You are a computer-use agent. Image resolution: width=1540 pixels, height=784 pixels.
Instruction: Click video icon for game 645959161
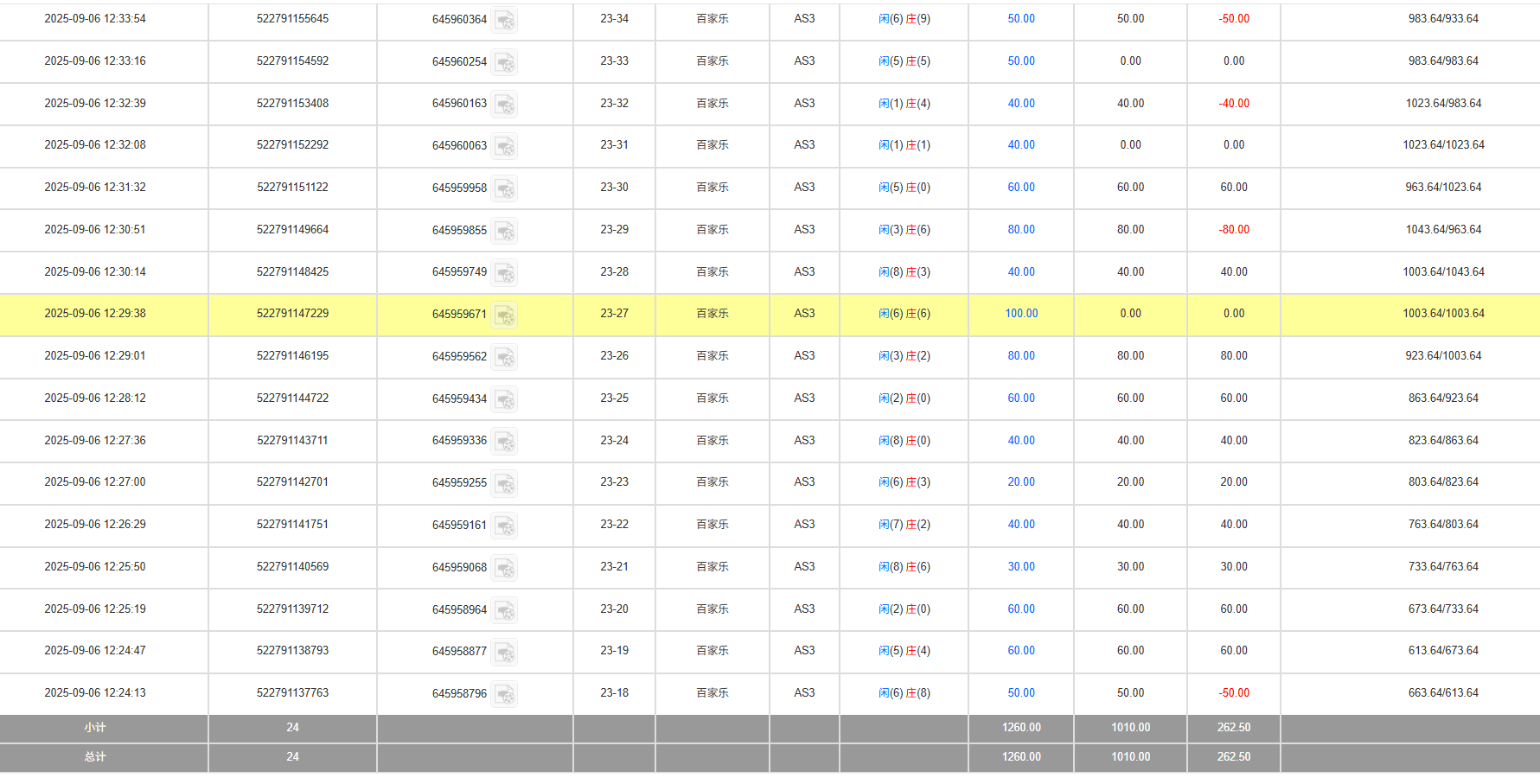(504, 526)
